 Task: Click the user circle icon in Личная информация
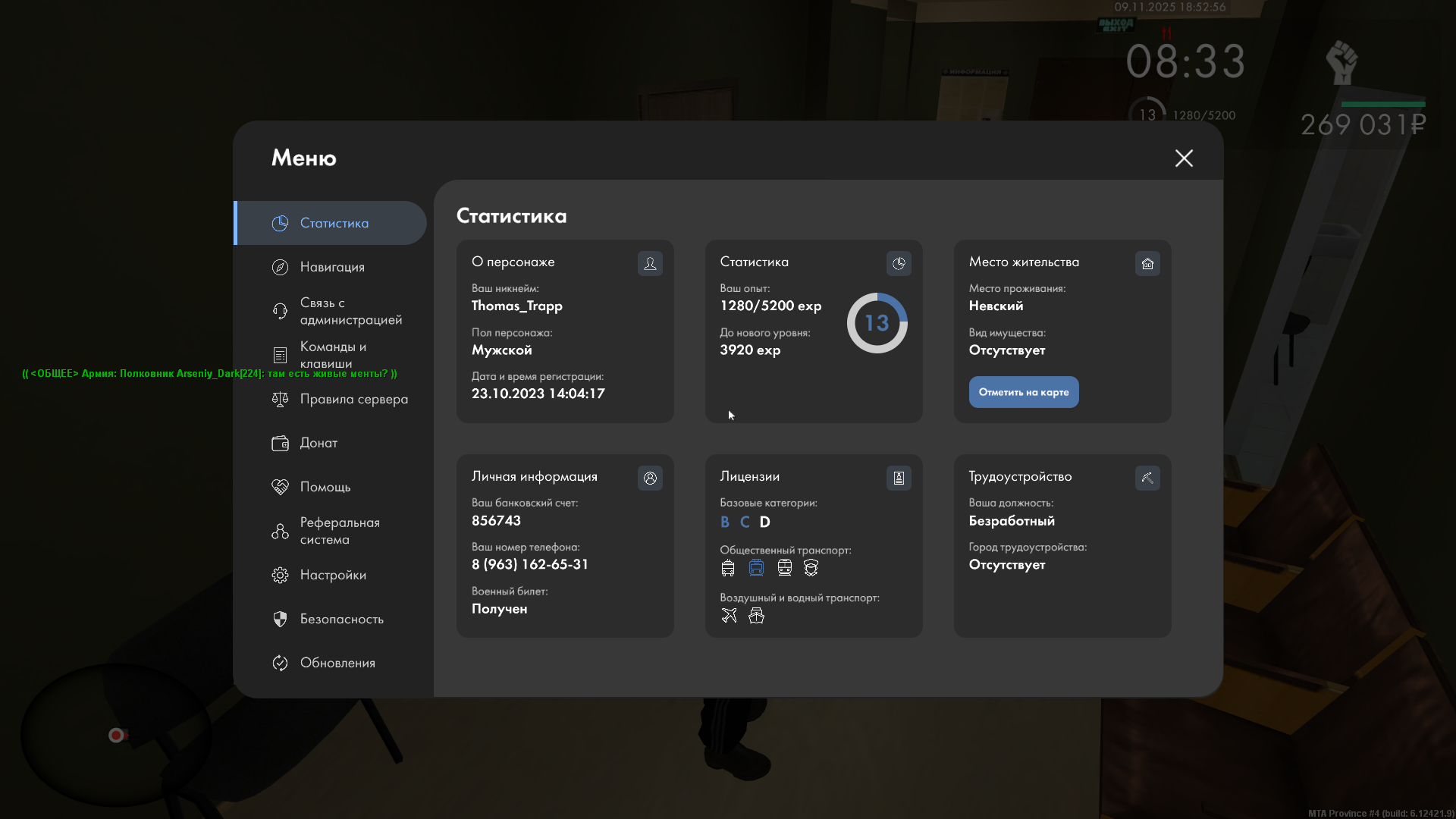click(650, 478)
